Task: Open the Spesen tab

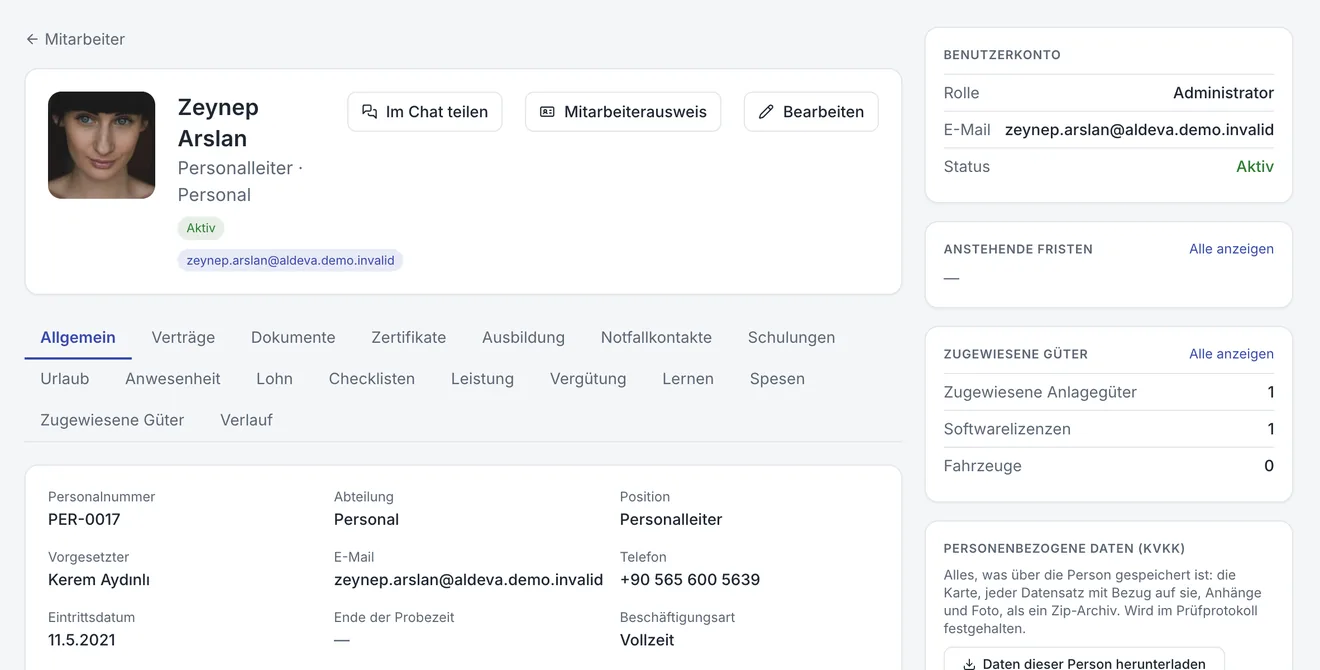Action: tap(777, 379)
